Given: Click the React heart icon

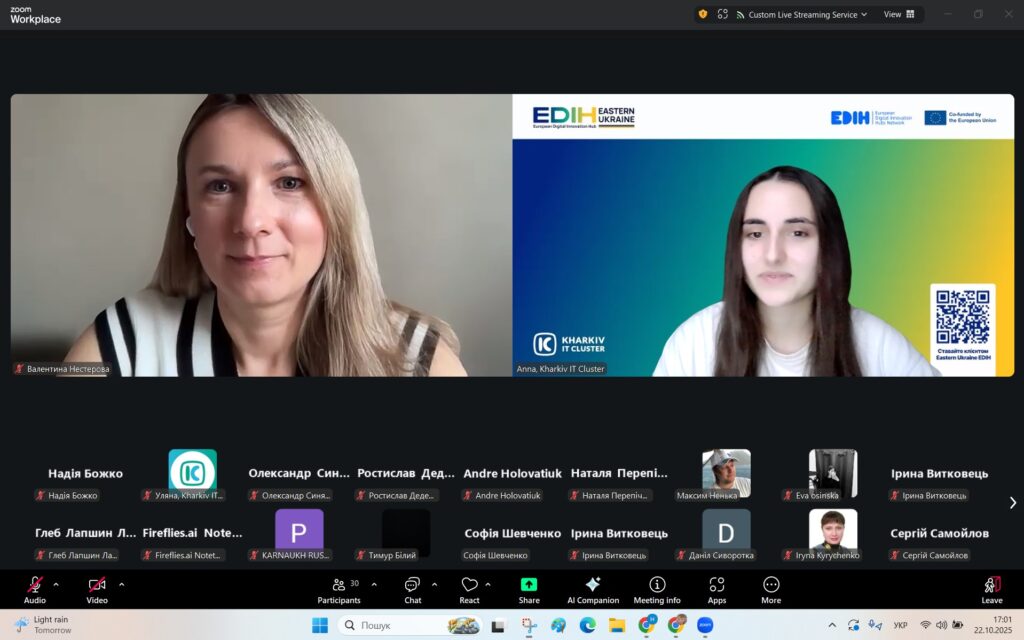Looking at the screenshot, I should click(x=469, y=585).
